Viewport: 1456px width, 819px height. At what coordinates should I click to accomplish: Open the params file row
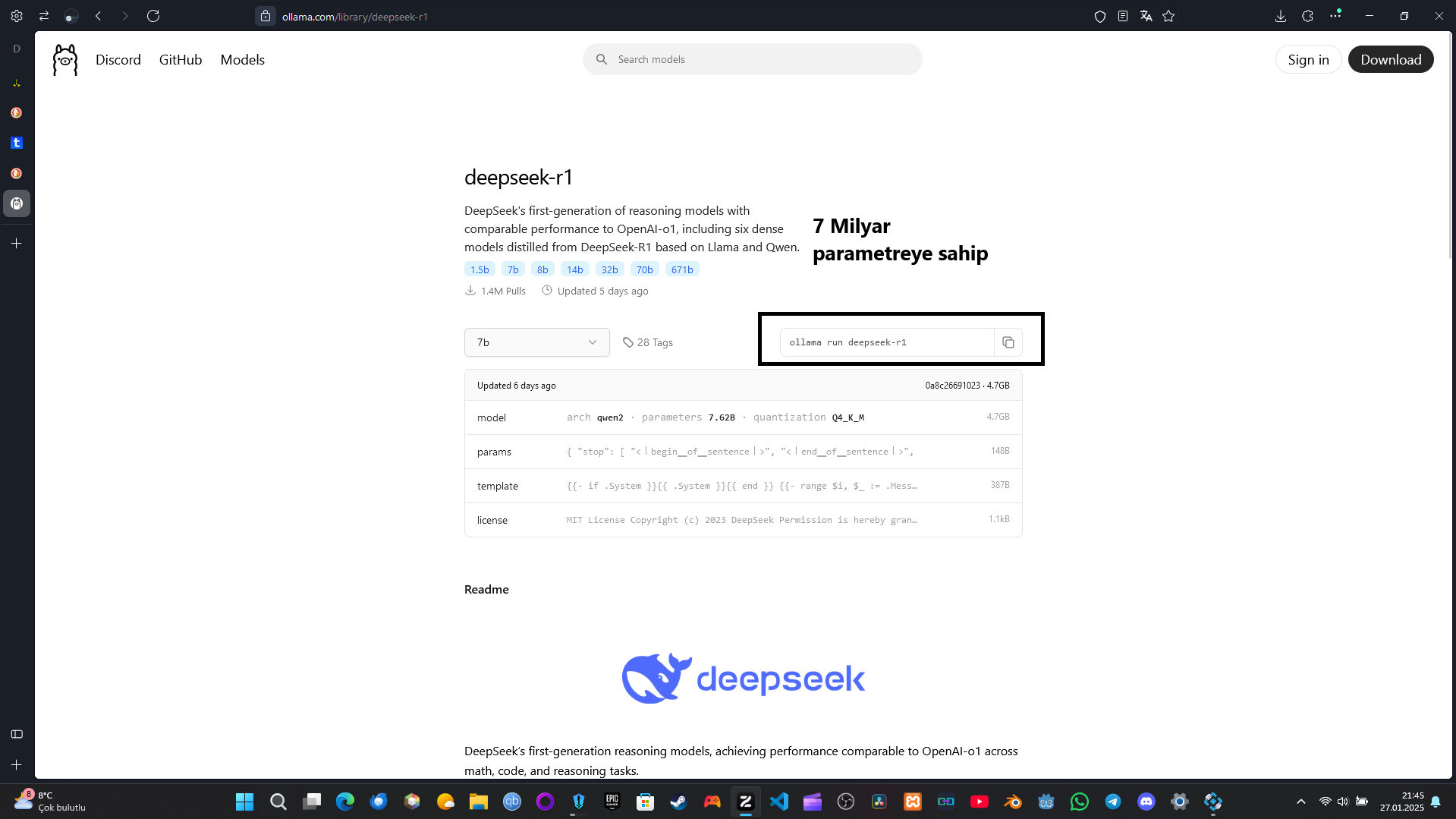pyautogui.click(x=744, y=452)
